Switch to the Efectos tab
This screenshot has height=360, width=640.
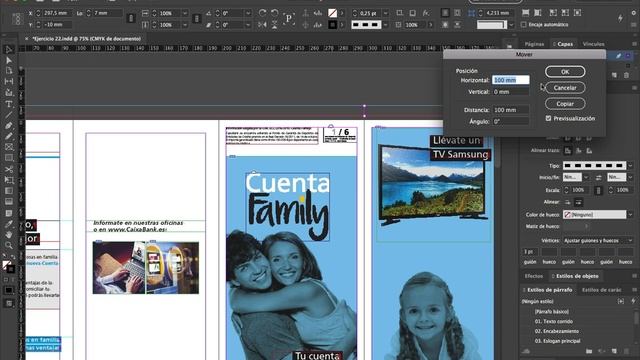tap(533, 276)
